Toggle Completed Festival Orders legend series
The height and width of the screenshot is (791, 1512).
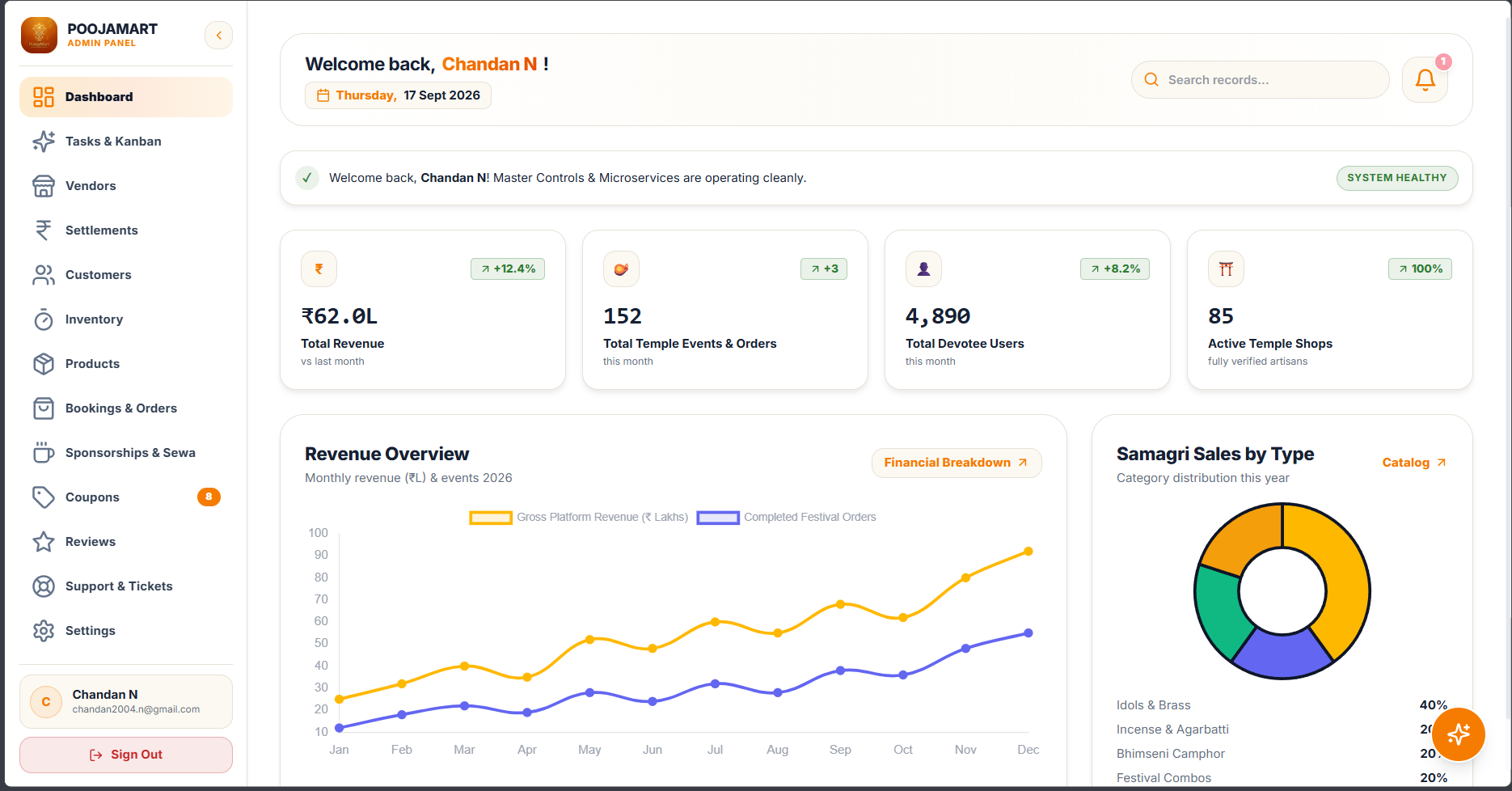tap(787, 518)
